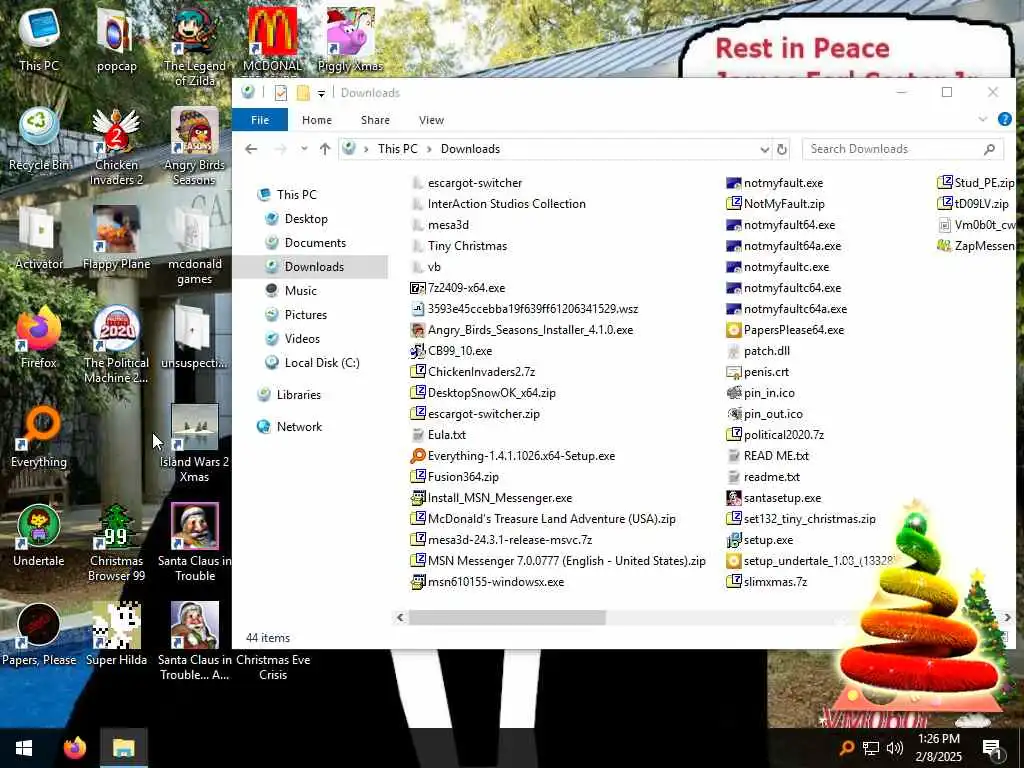Open Customize Quick Access Toolbar dropdown
Screen dimensions: 1024x768
(x=321, y=93)
